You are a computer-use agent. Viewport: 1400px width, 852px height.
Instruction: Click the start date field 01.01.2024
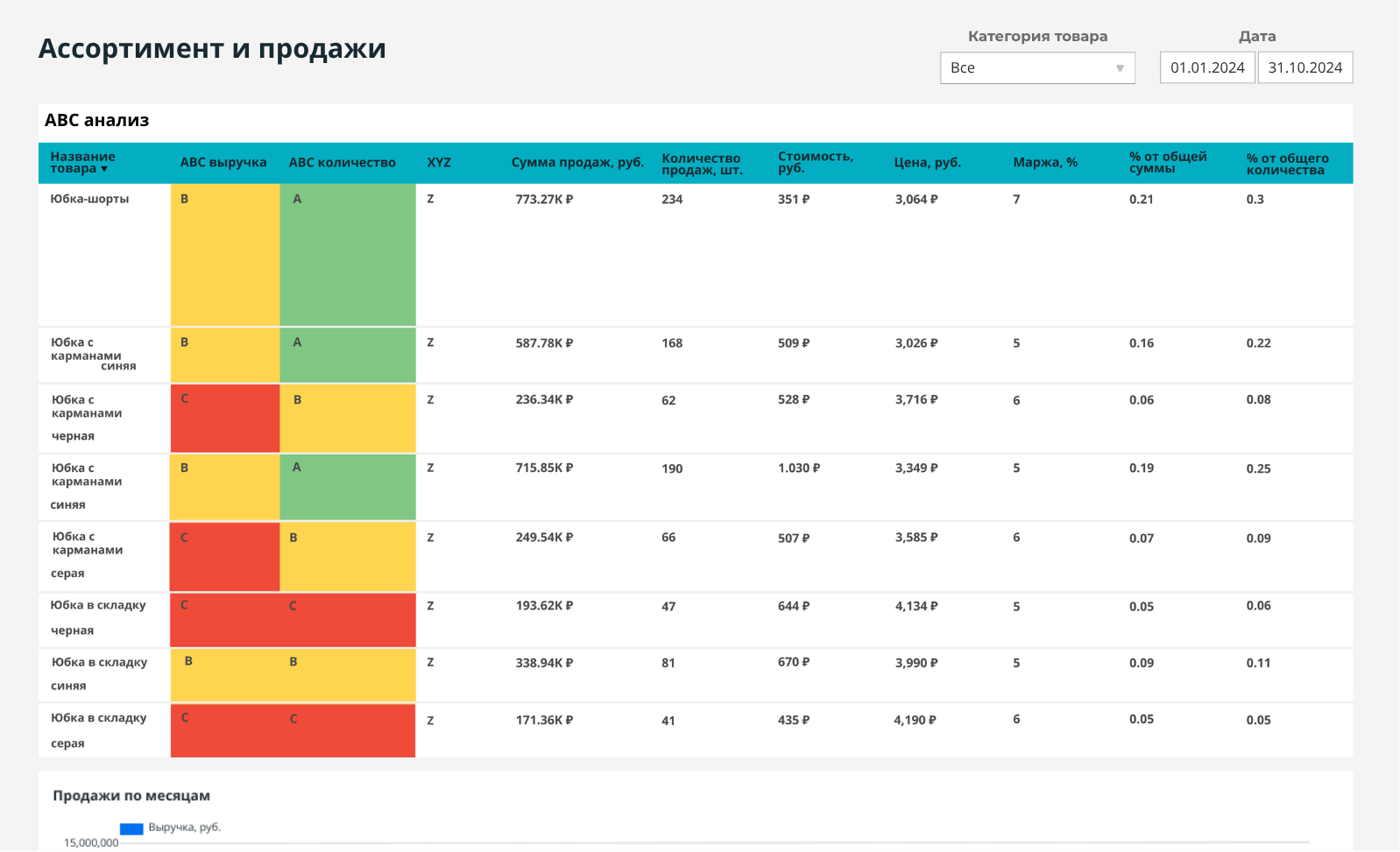(x=1207, y=68)
